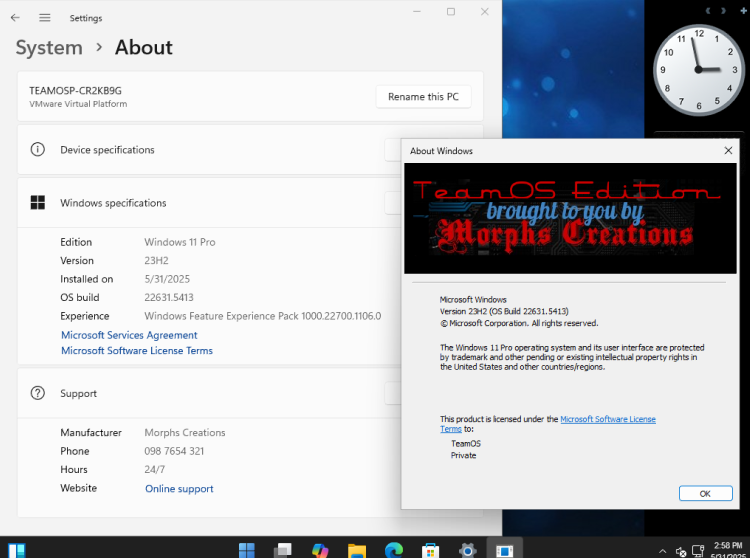Click the winver taskbar app icon
This screenshot has width=750, height=558.
504,550
